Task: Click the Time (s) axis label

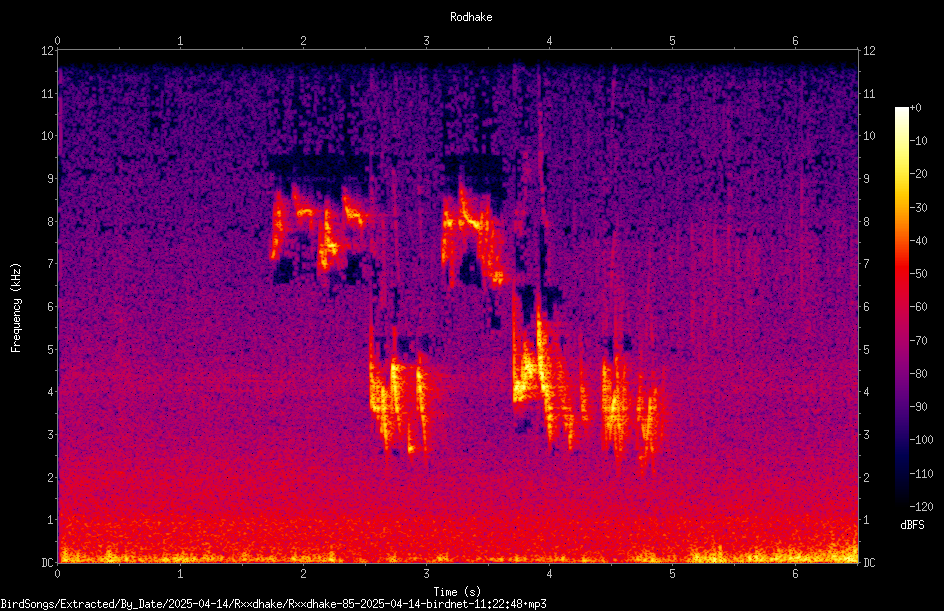Action: [457, 592]
